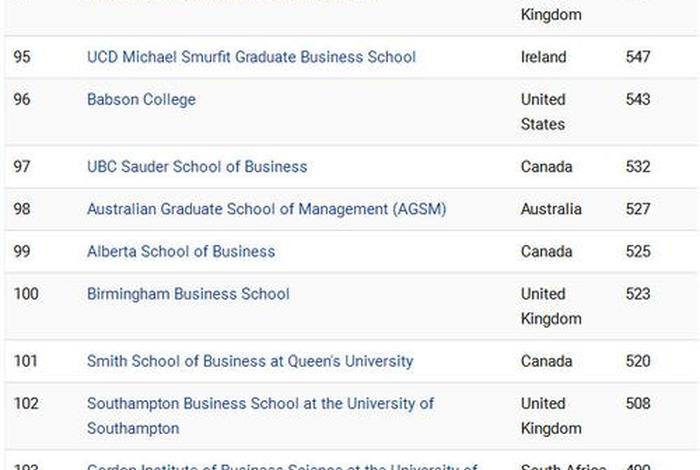Select score 547 cell
The width and height of the screenshot is (700, 470).
(x=638, y=57)
